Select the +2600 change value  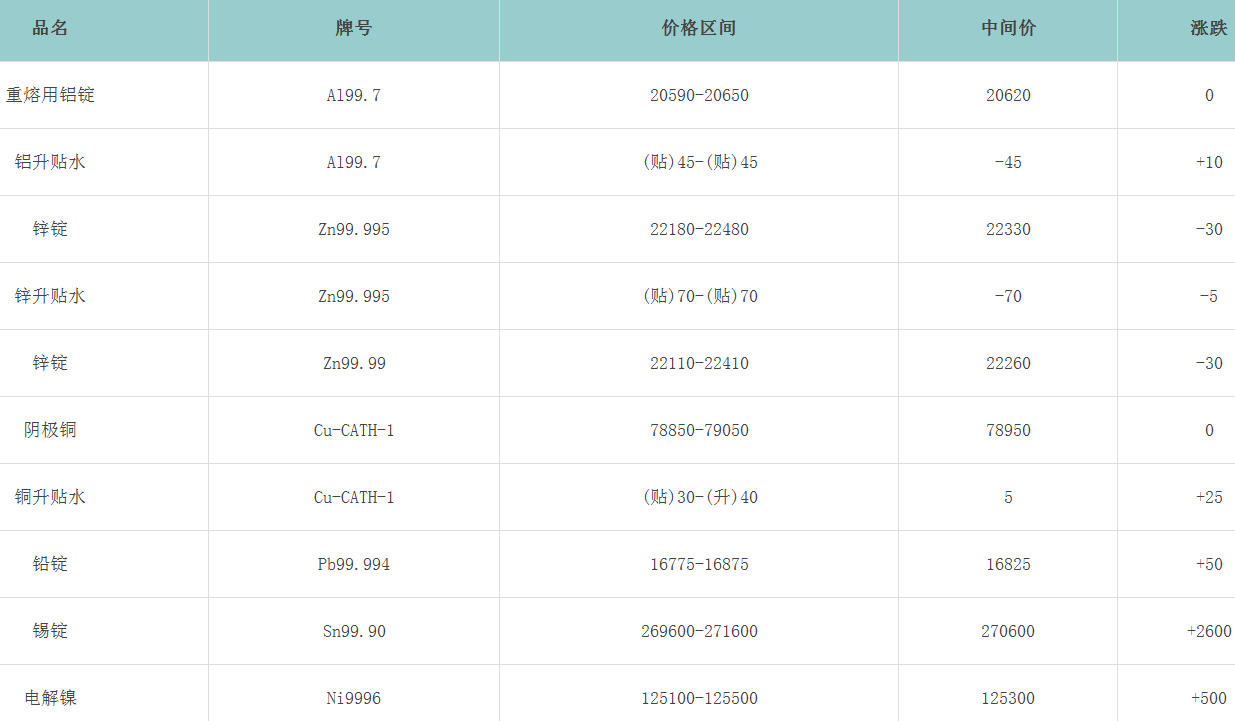(1209, 631)
